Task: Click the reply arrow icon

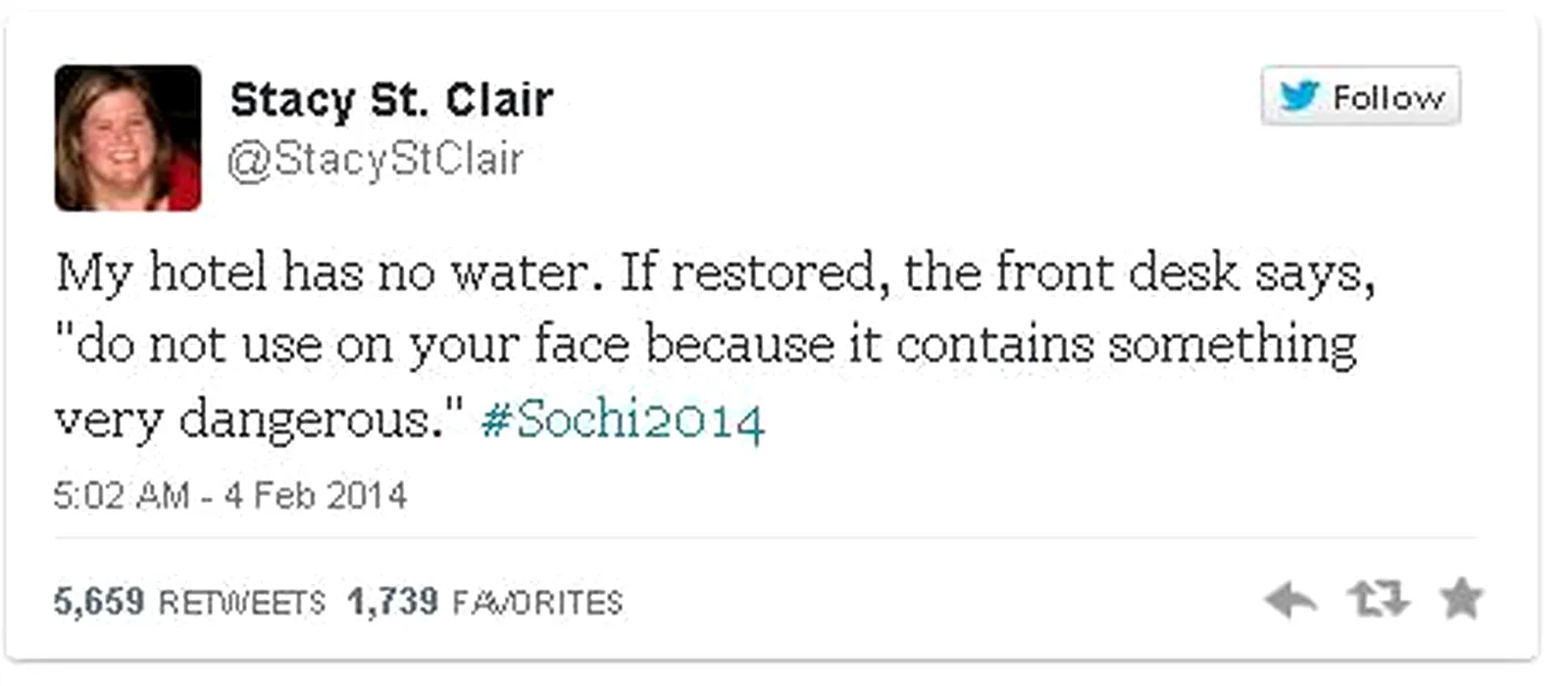Action: [x=1290, y=600]
